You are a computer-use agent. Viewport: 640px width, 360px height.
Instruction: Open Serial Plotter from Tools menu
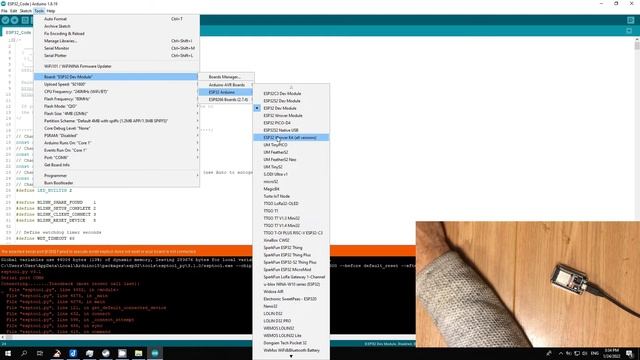point(116,56)
